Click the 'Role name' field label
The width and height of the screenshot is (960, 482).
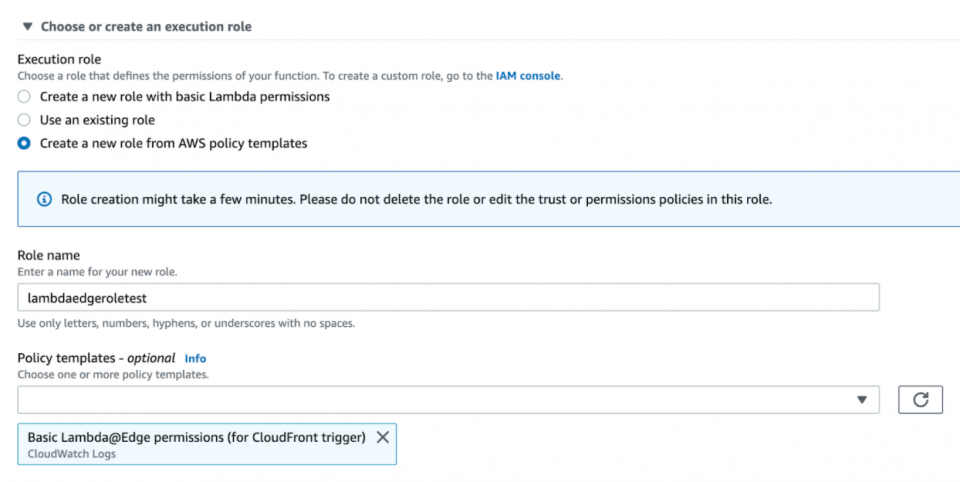[49, 256]
